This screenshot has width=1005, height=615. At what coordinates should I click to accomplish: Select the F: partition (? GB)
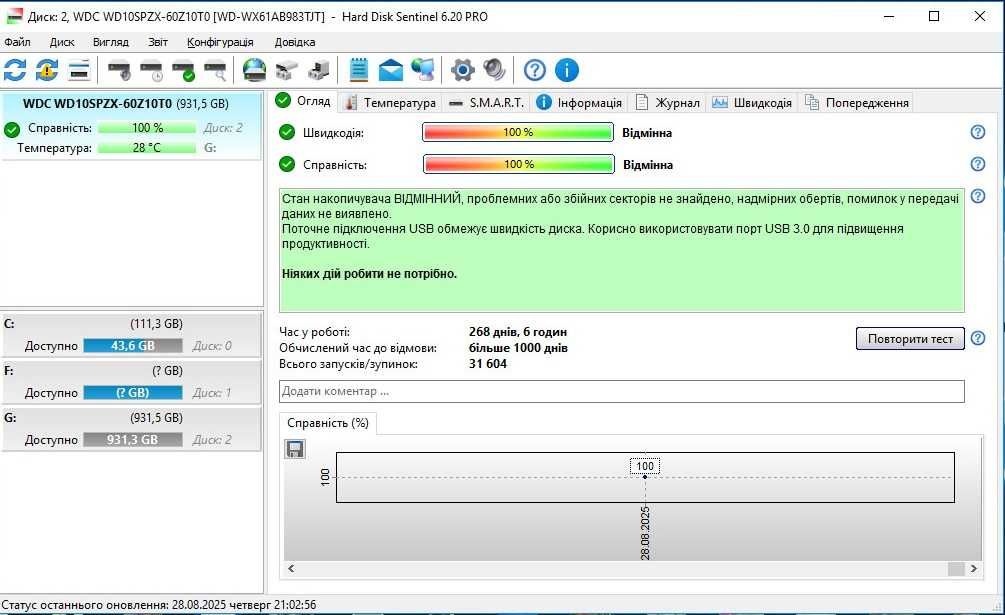[131, 382]
